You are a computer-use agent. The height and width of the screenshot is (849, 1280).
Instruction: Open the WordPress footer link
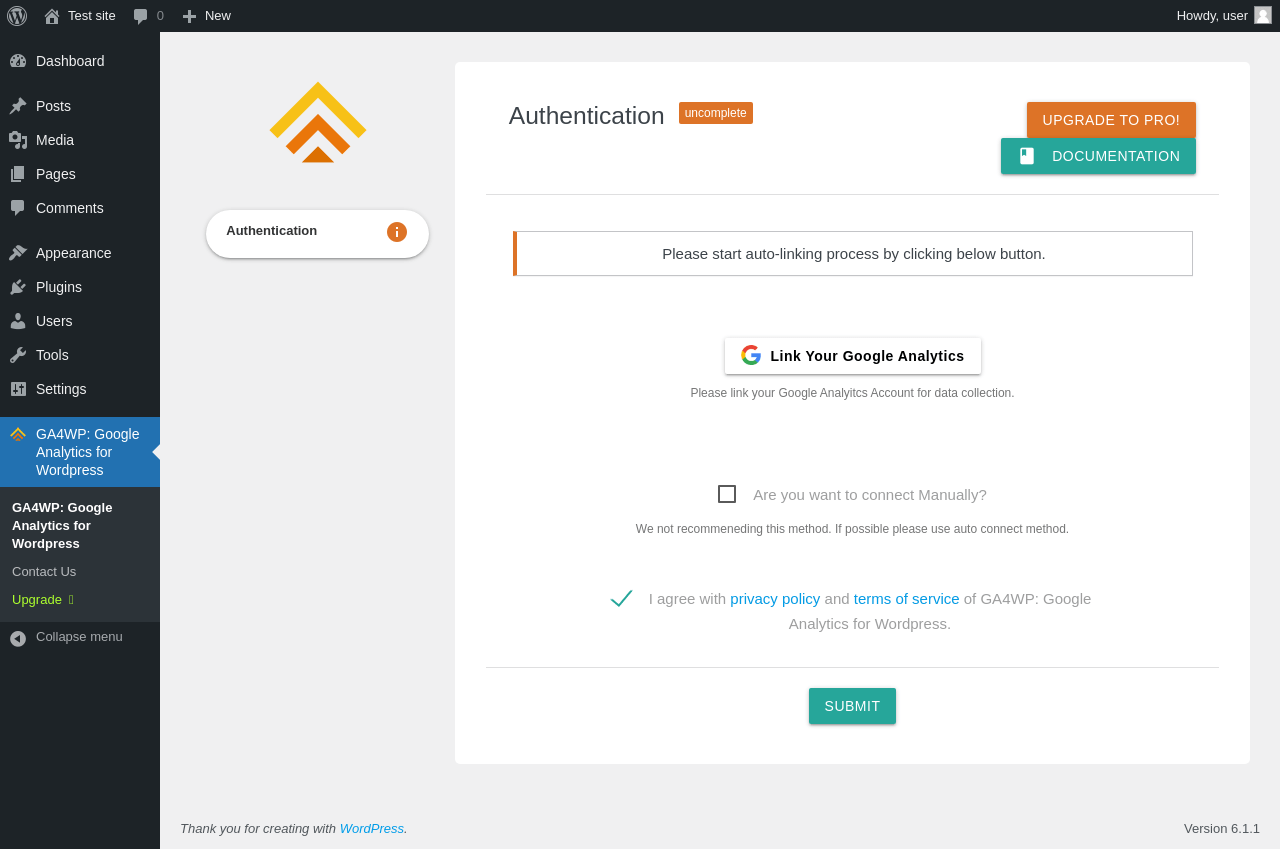372,829
